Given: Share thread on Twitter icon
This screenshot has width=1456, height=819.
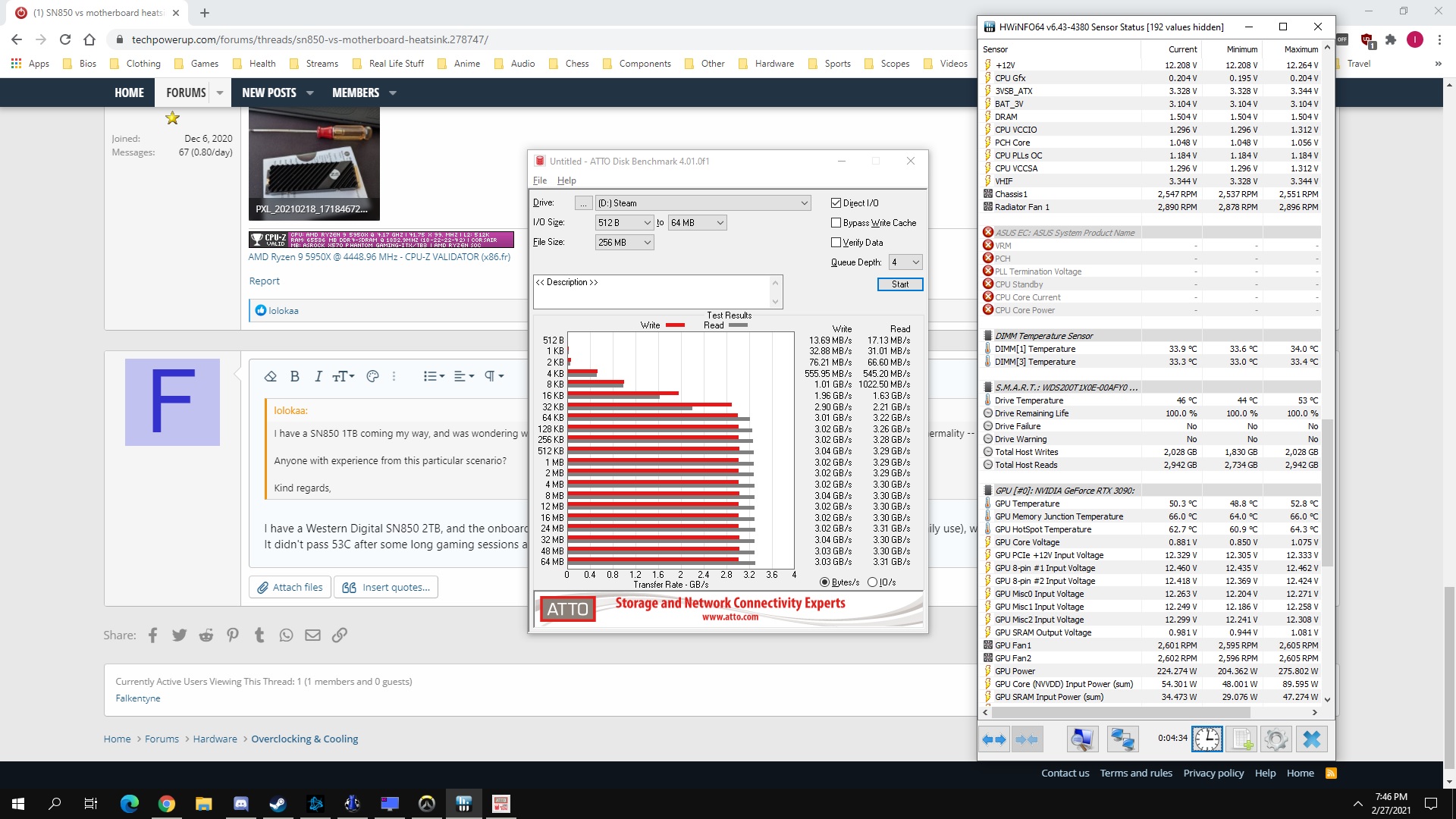Looking at the screenshot, I should pyautogui.click(x=179, y=635).
